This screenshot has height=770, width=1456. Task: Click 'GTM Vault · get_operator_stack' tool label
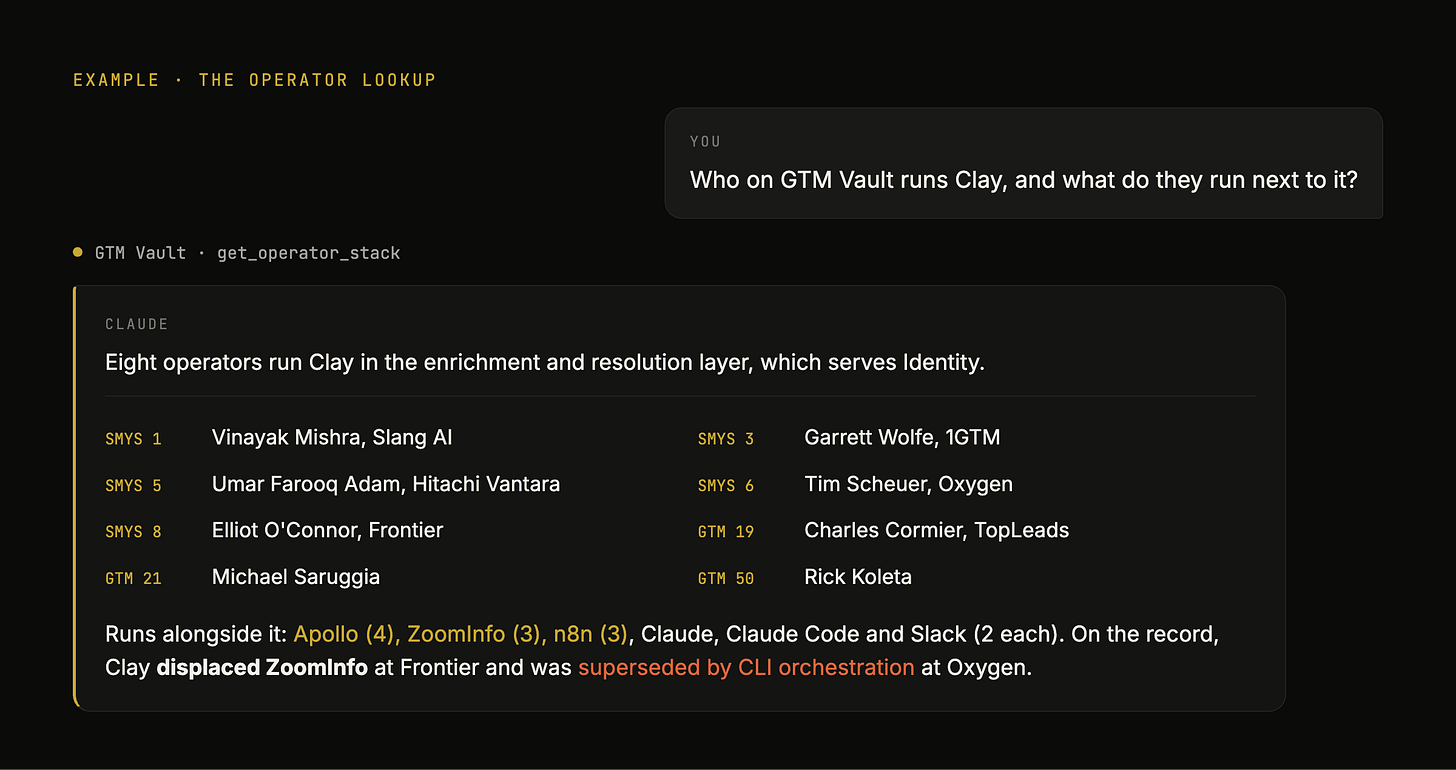248,253
